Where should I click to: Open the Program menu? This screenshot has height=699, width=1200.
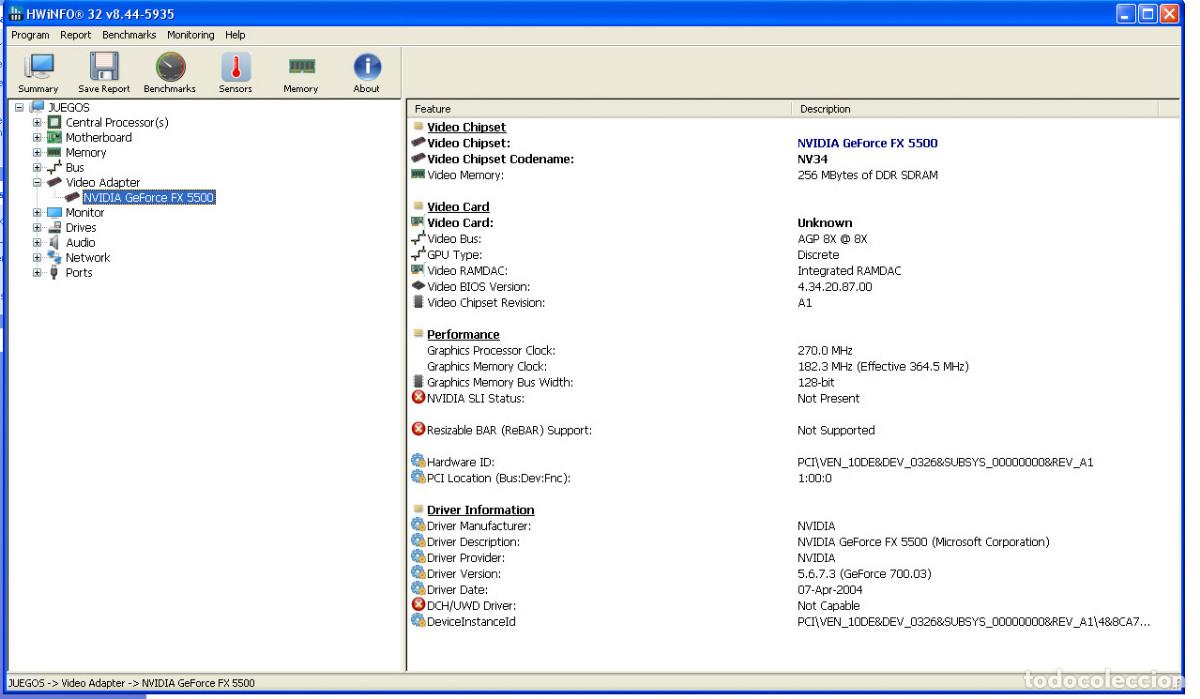tap(30, 35)
